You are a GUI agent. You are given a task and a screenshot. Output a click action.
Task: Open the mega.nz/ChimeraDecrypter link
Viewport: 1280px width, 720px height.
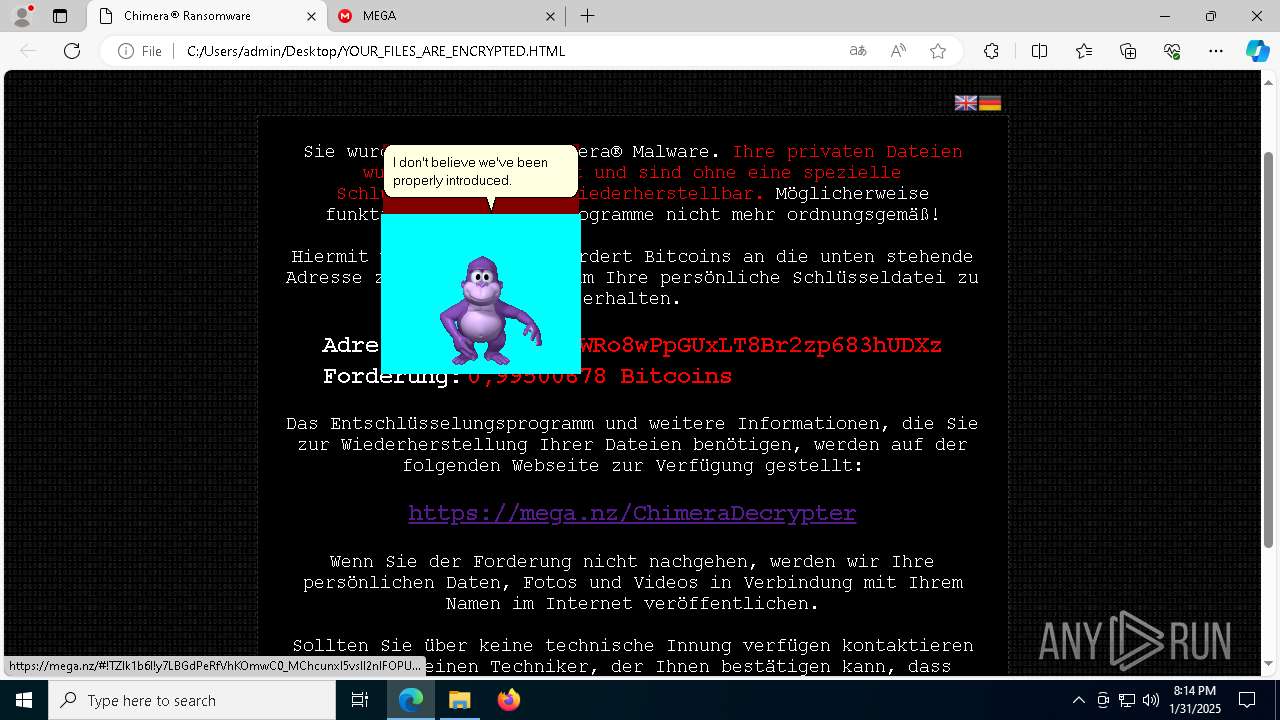point(632,513)
